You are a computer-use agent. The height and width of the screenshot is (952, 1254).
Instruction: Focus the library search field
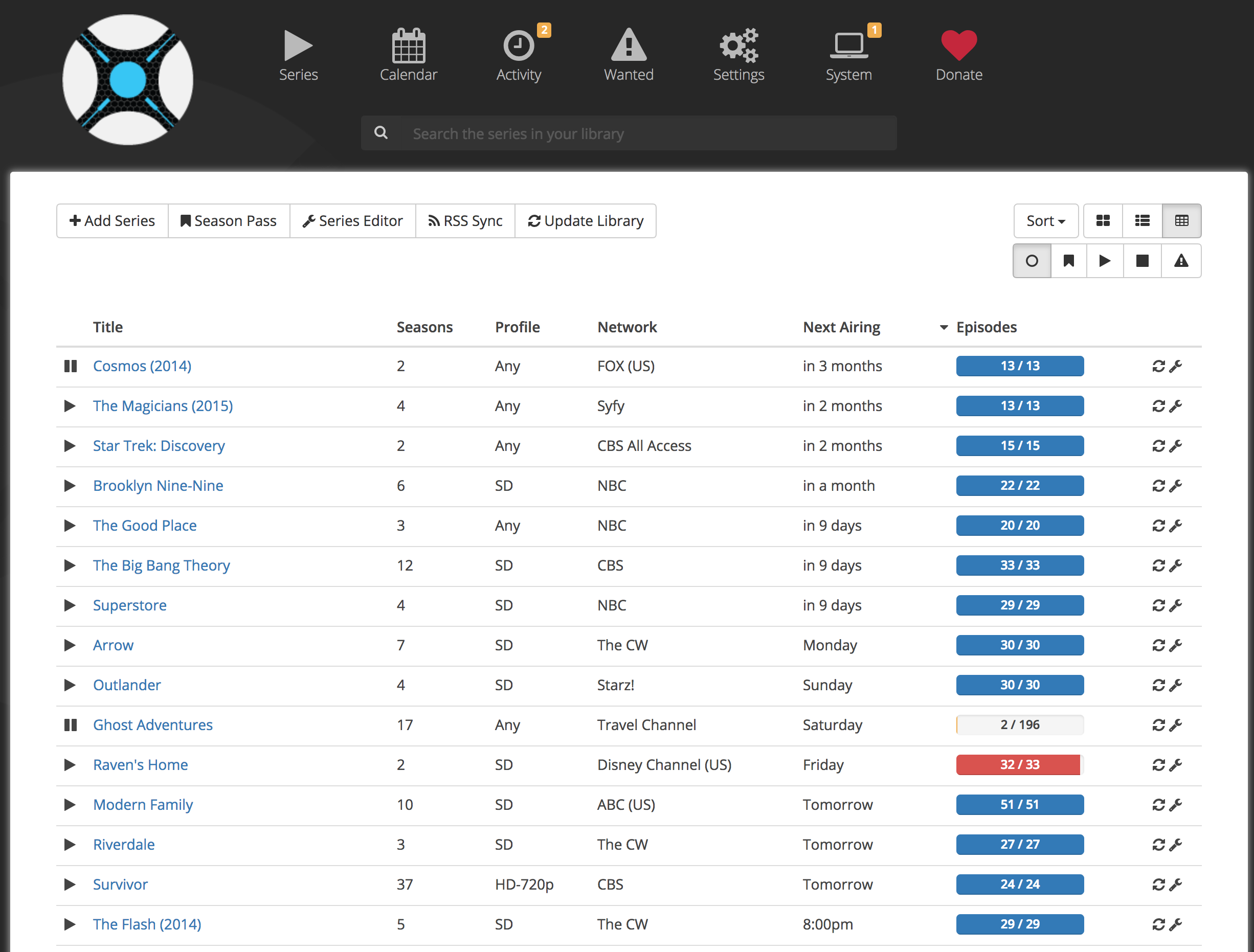coord(646,134)
